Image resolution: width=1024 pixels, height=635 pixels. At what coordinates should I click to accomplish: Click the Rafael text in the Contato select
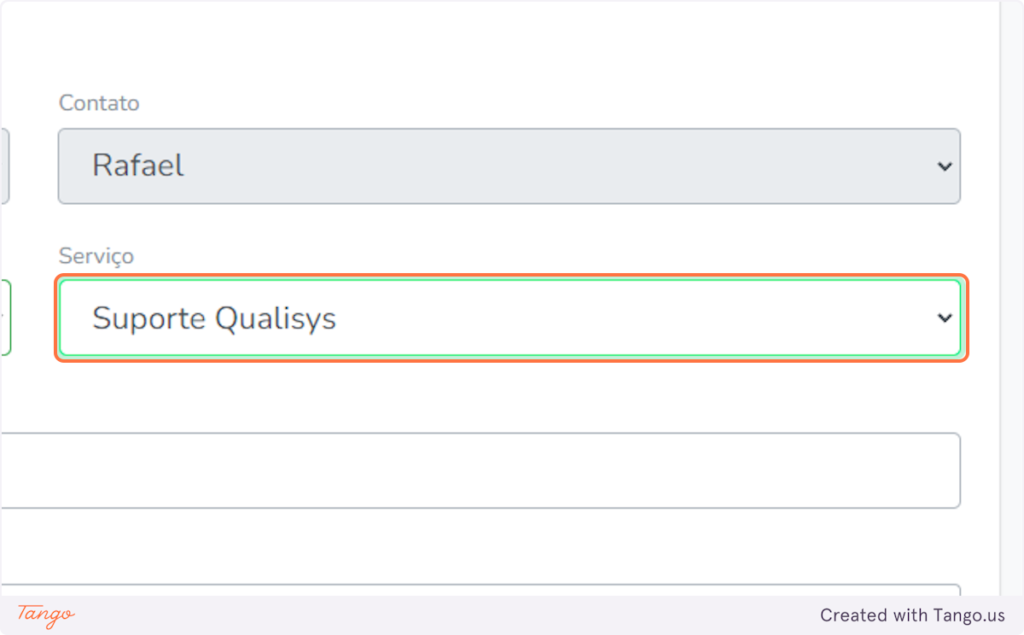click(138, 165)
